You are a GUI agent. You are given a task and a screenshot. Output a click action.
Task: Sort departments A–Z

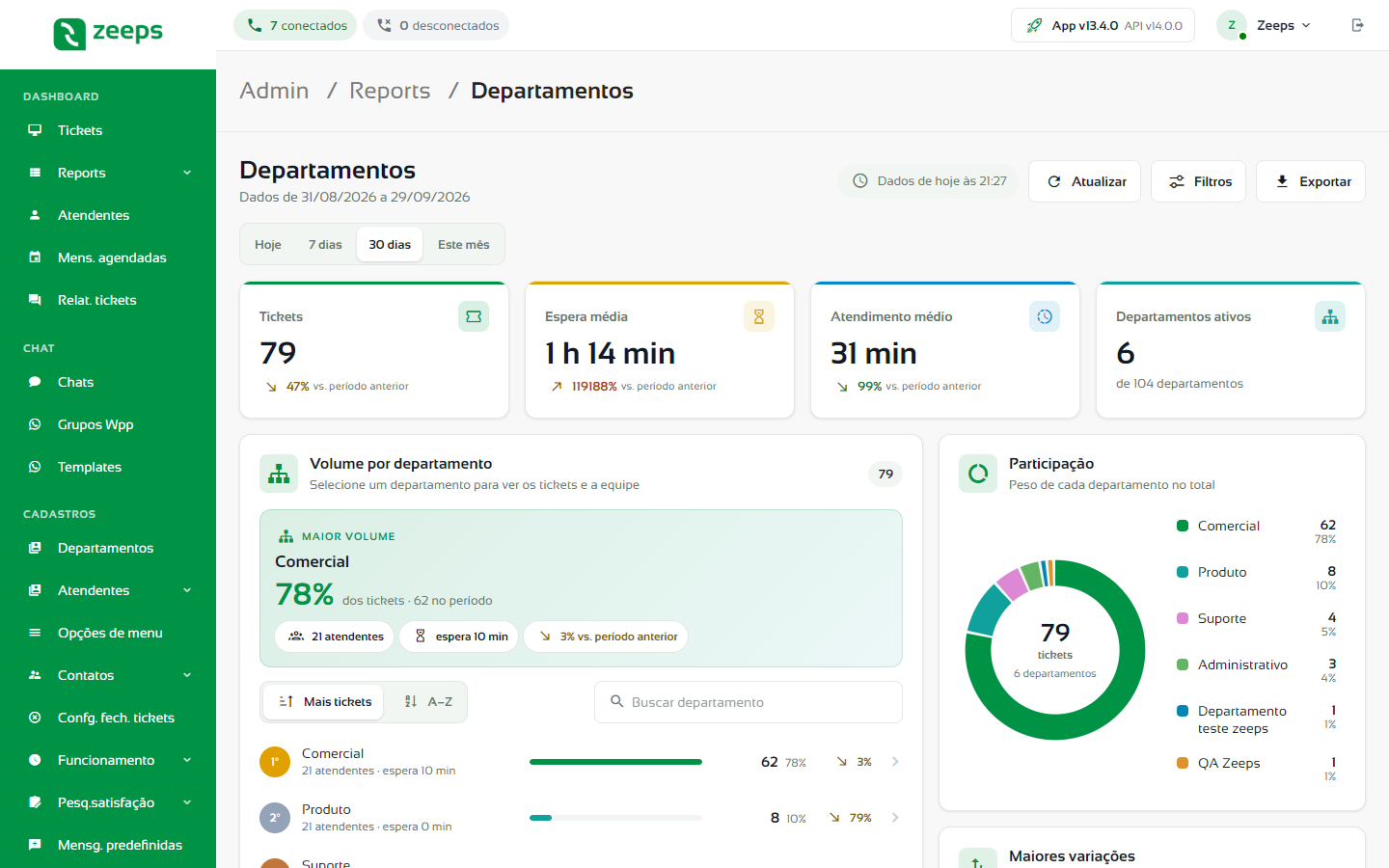[427, 702]
